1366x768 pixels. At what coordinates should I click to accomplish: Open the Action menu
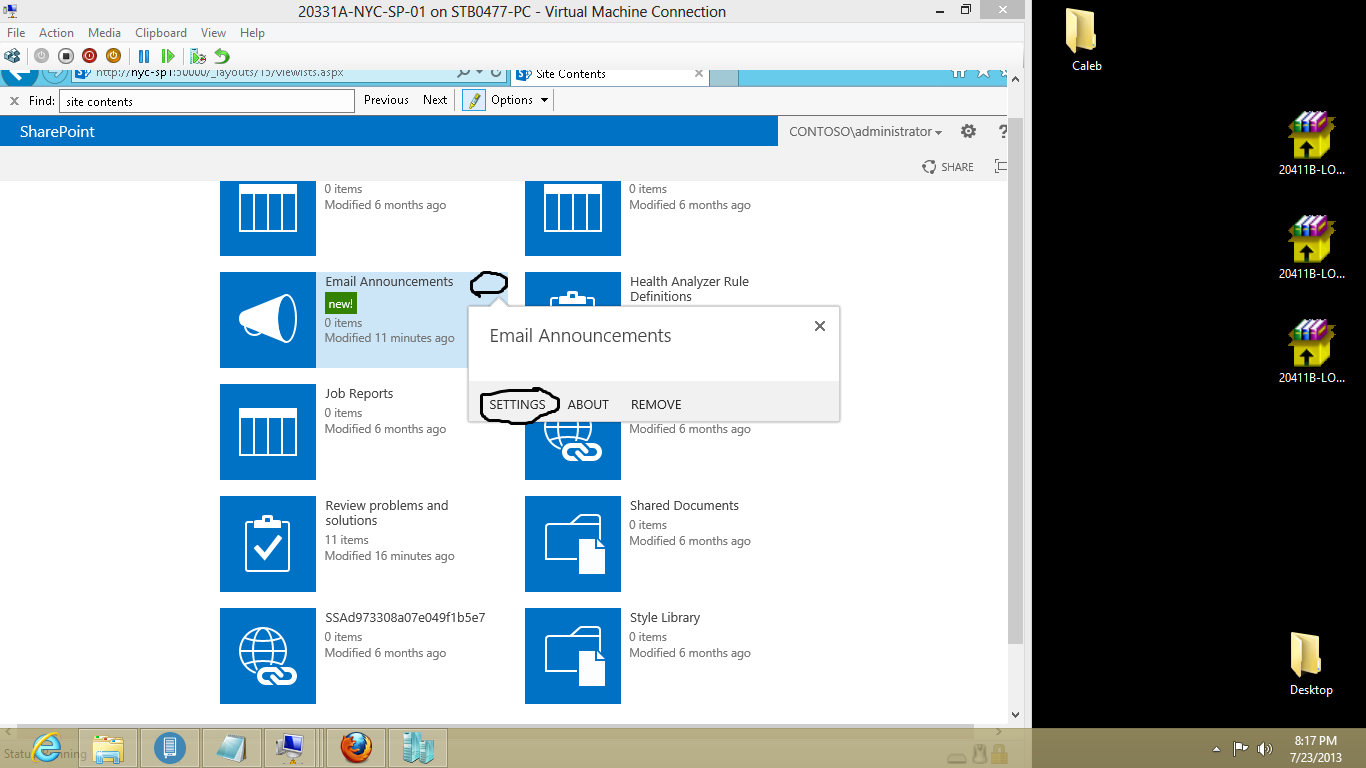(57, 33)
